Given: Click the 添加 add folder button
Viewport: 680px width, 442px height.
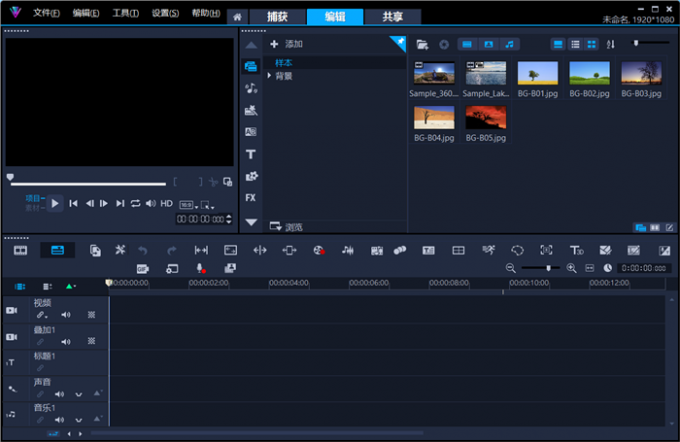Looking at the screenshot, I should 286,44.
